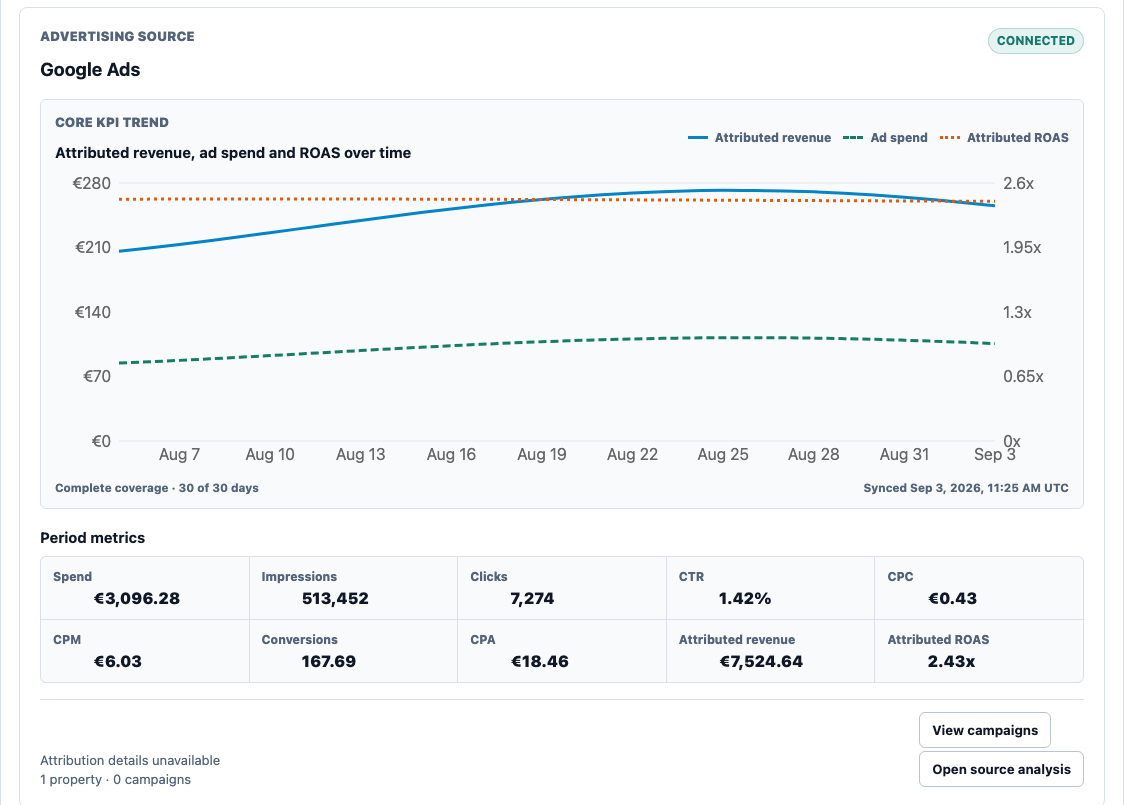
Task: Click the €140 left axis label
Action: (93, 312)
